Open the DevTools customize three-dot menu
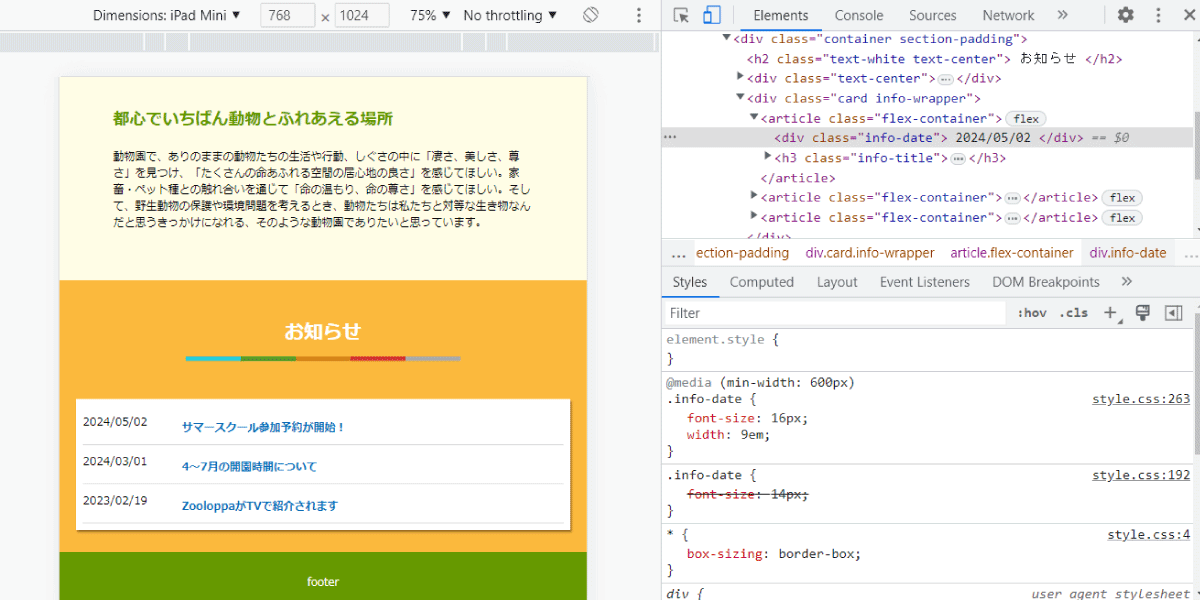This screenshot has height=600, width=1200. point(1156,15)
